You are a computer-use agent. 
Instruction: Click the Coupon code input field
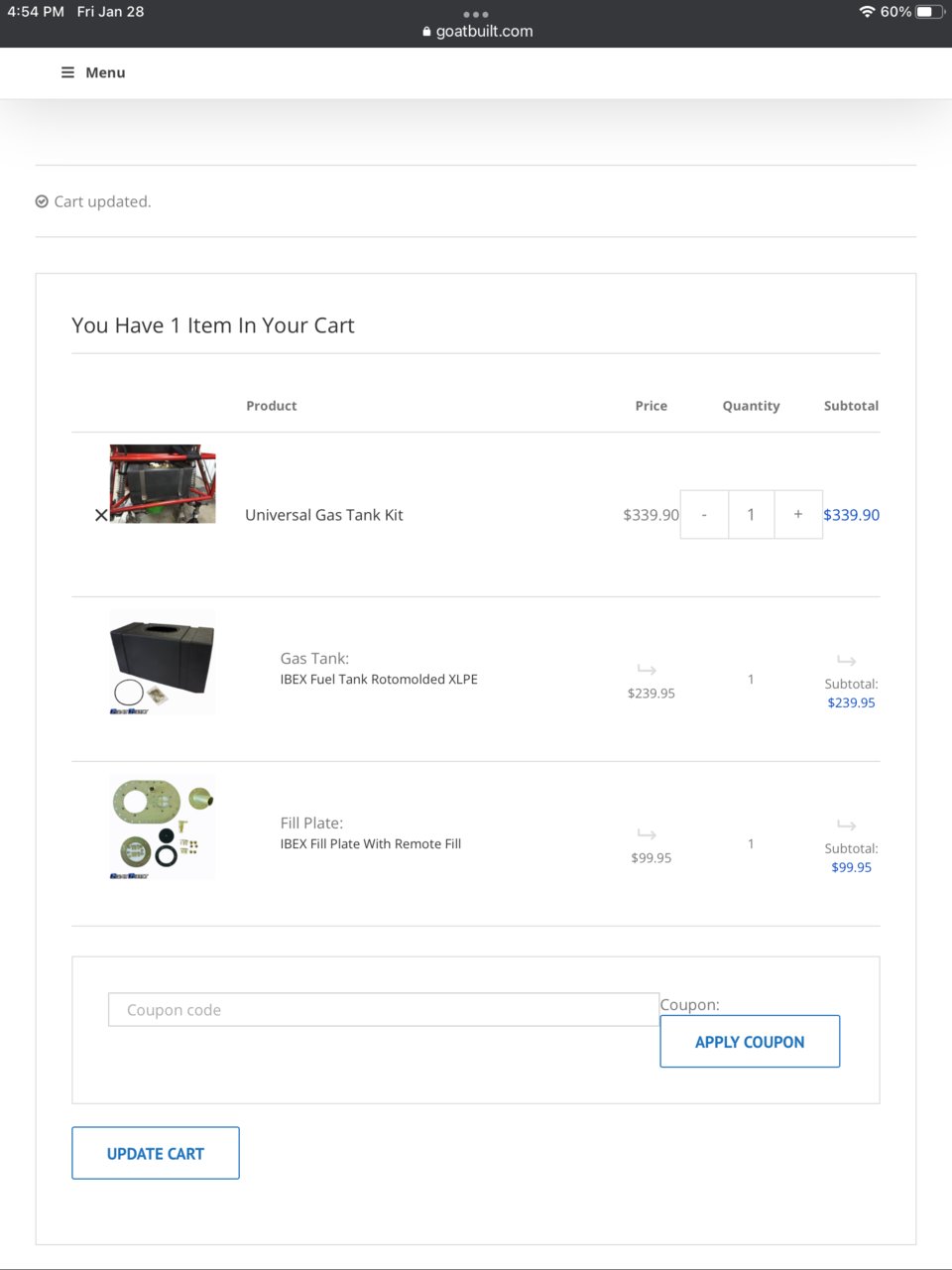tap(384, 1010)
